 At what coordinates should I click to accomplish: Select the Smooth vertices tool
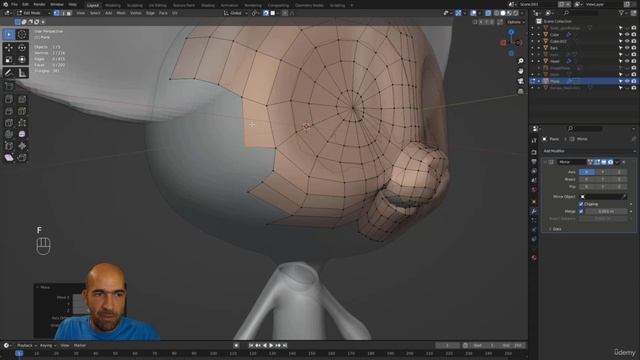click(22, 134)
